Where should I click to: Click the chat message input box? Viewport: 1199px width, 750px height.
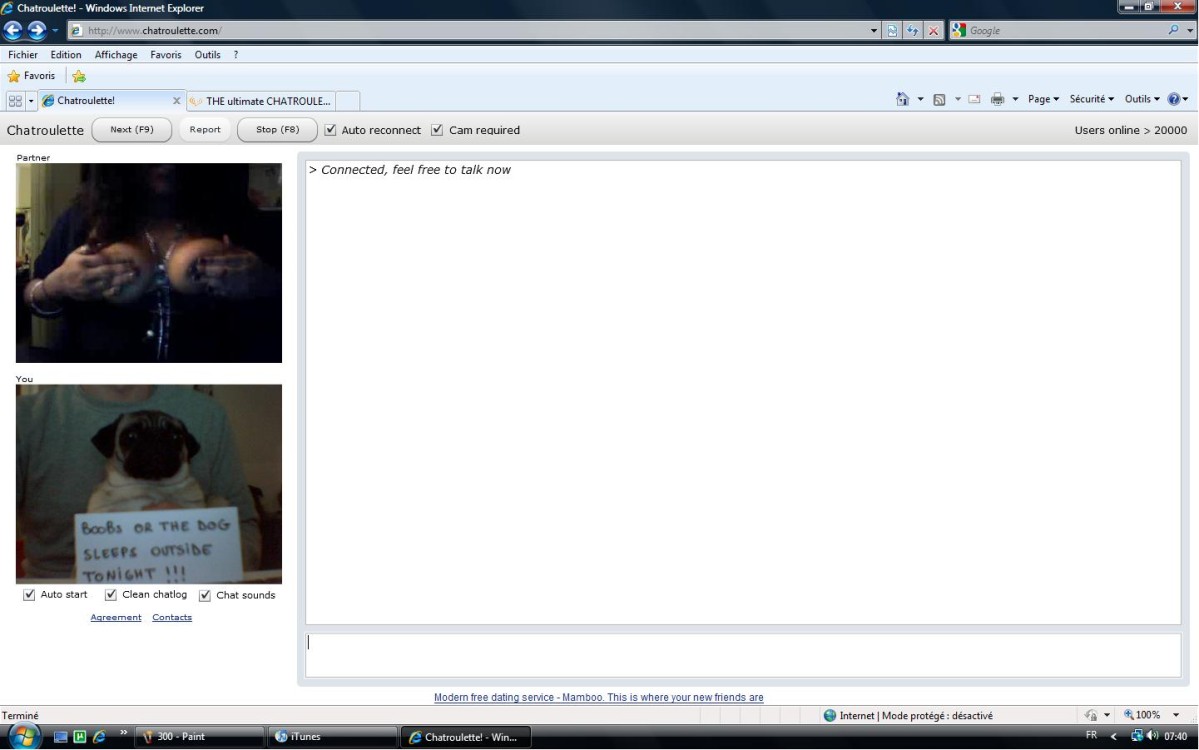(743, 655)
